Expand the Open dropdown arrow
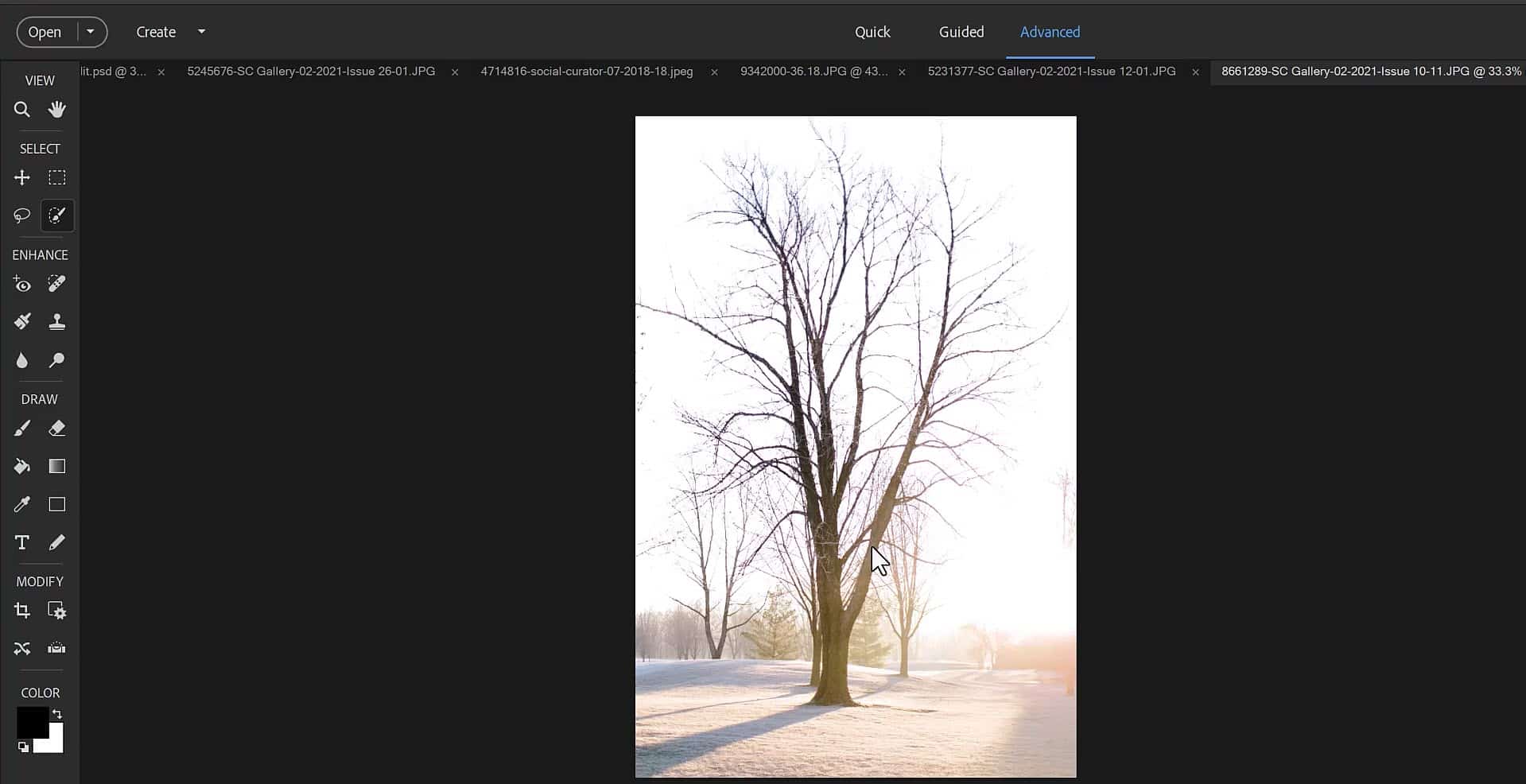The width and height of the screenshot is (1526, 784). point(91,32)
